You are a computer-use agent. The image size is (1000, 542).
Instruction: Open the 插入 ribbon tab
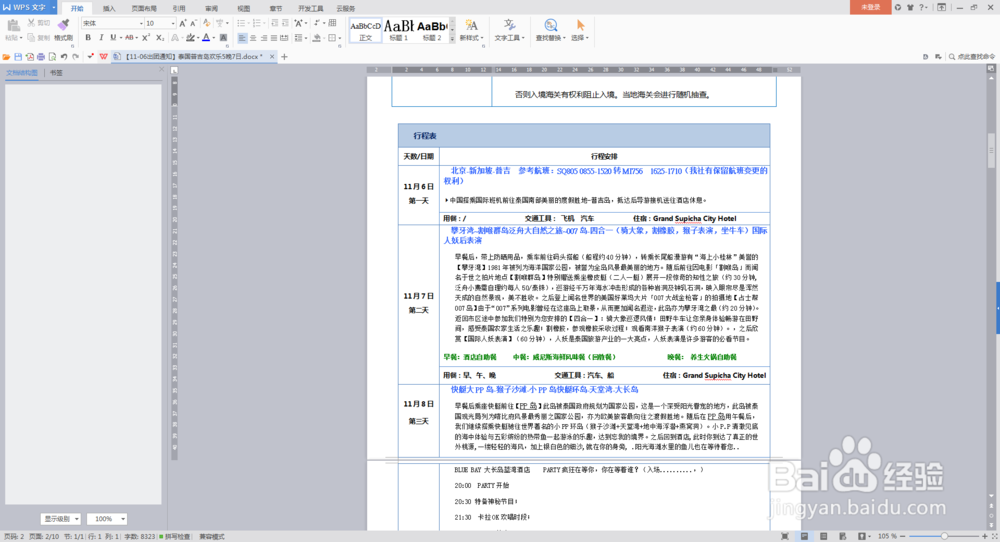click(109, 8)
